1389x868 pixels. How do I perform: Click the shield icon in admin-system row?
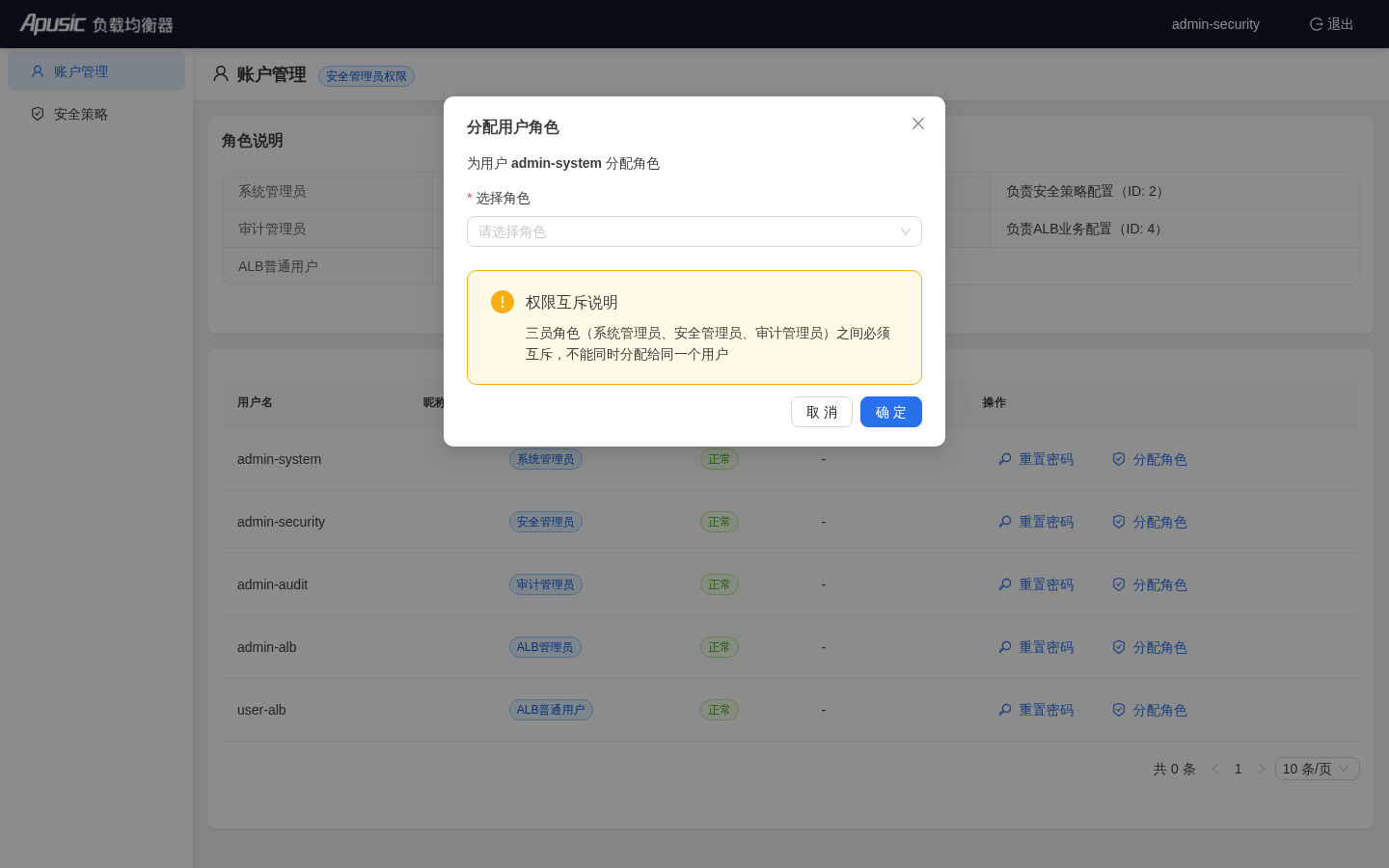1119,459
